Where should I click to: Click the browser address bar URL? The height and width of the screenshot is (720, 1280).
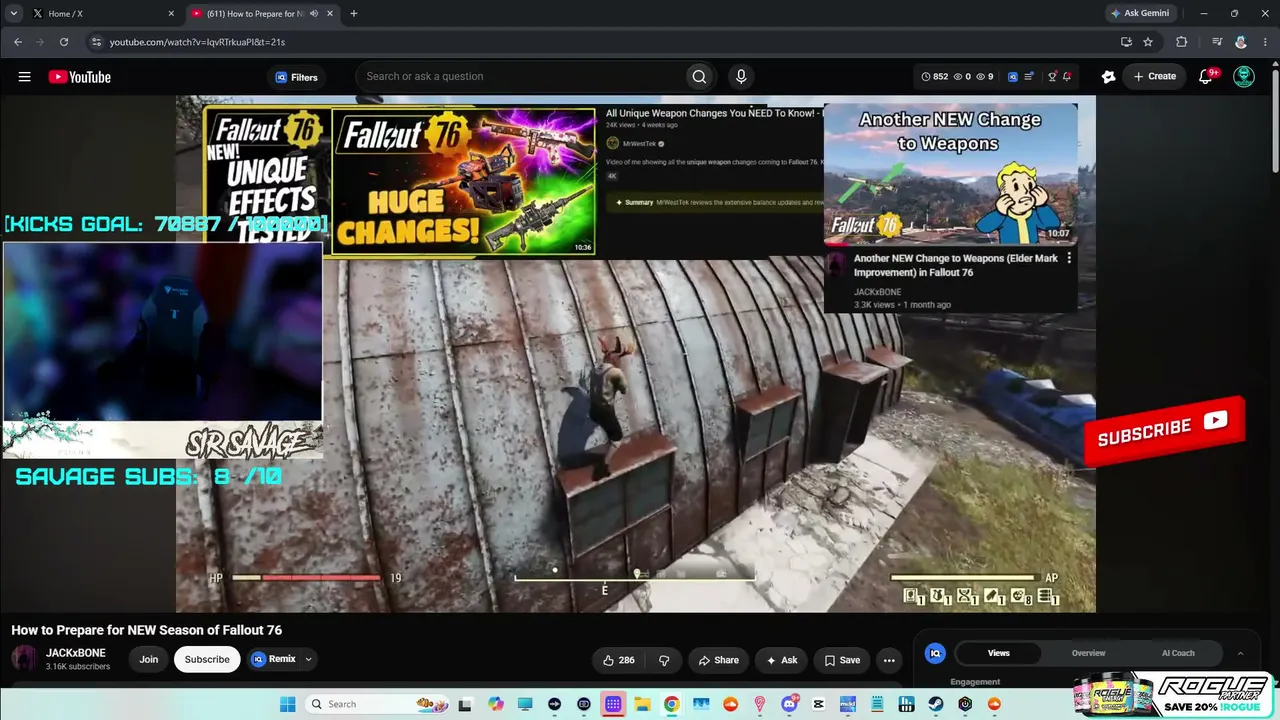coord(197,42)
